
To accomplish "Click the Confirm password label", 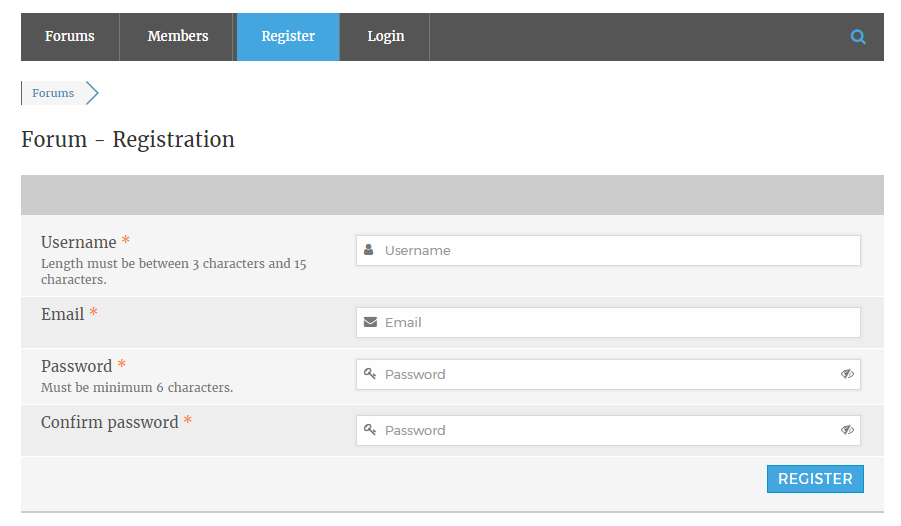I will click(109, 422).
